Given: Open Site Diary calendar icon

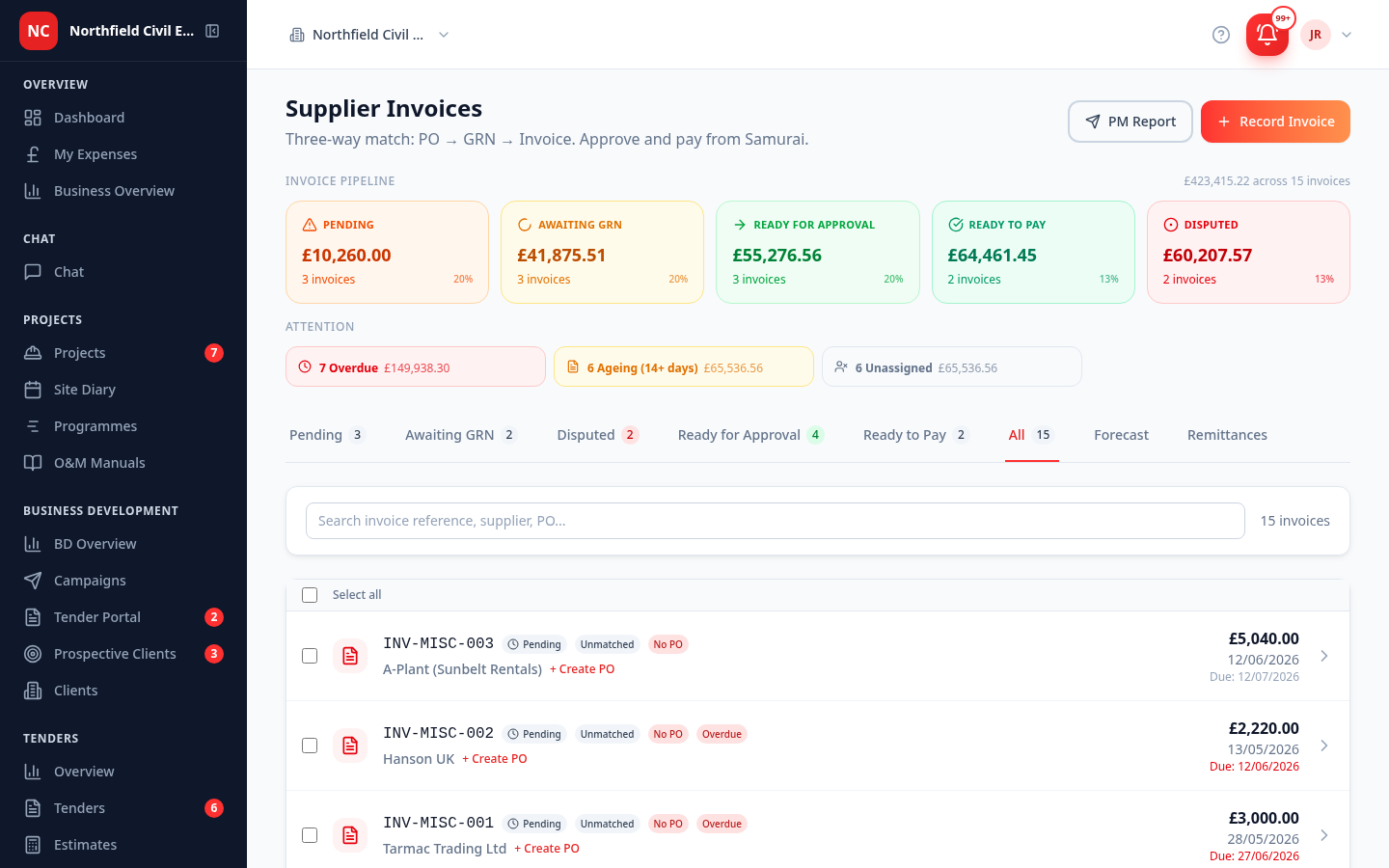Looking at the screenshot, I should [33, 390].
